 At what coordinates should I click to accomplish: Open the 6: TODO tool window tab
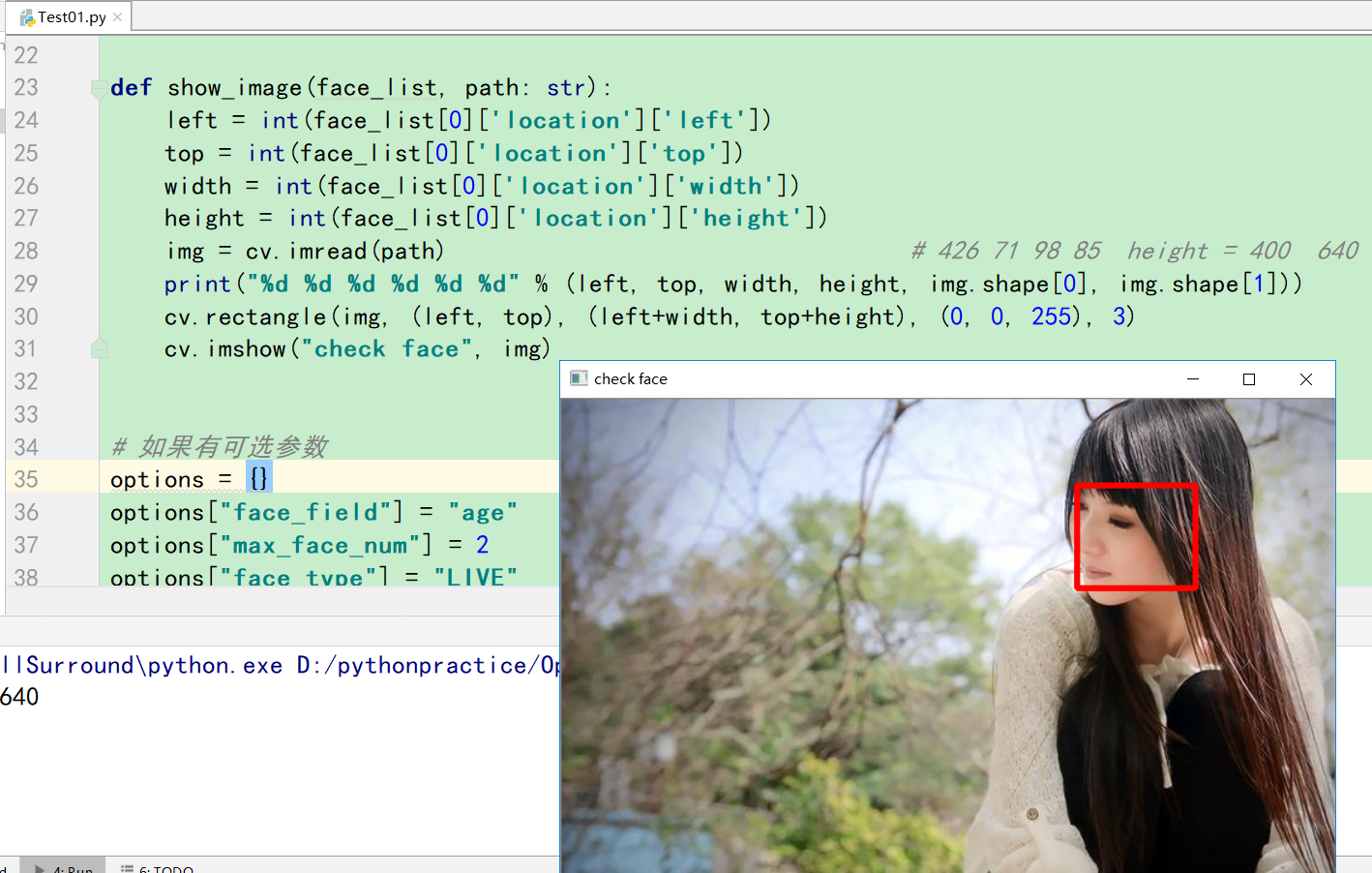pos(157,867)
